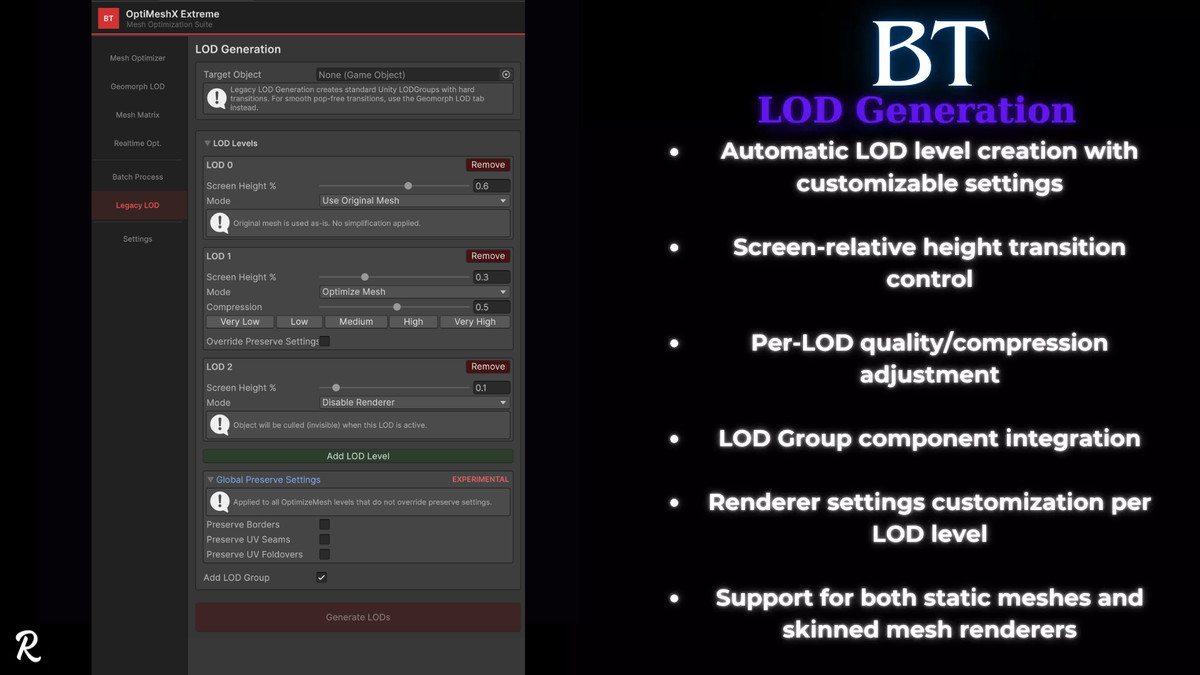Enable Preserve Borders checkbox
Screen dimensions: 1200x675
(324, 524)
